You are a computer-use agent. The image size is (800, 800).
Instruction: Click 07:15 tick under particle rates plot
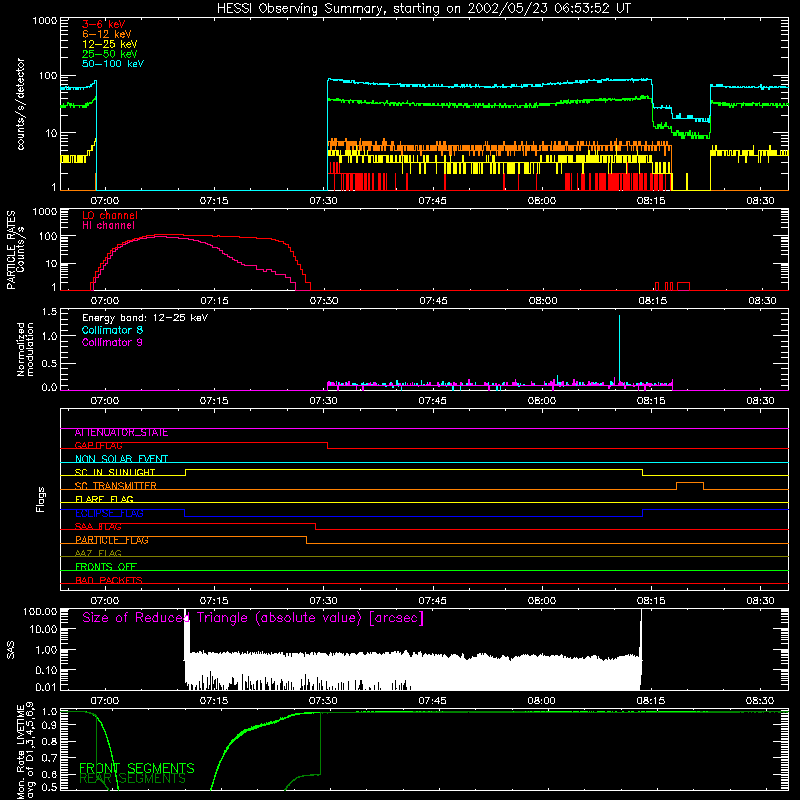(214, 301)
